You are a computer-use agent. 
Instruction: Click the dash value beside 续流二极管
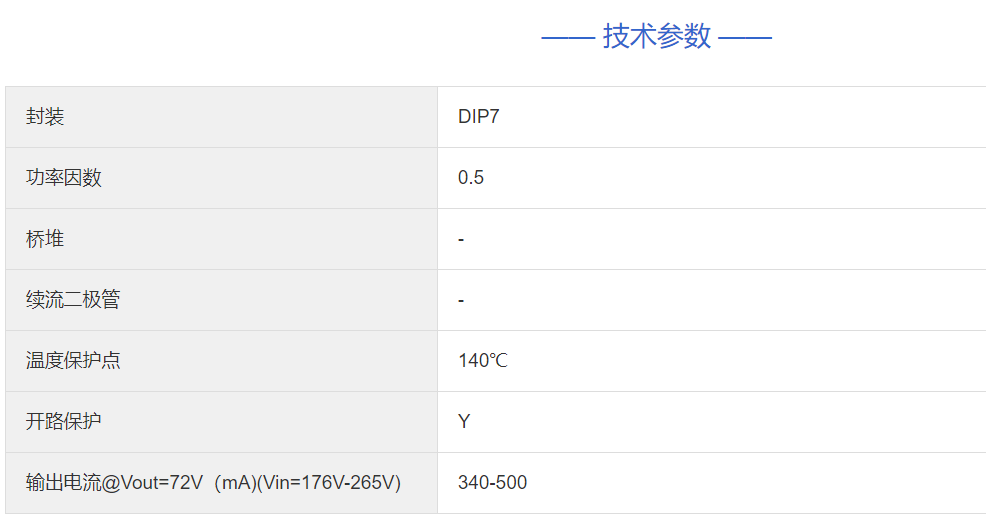click(461, 301)
